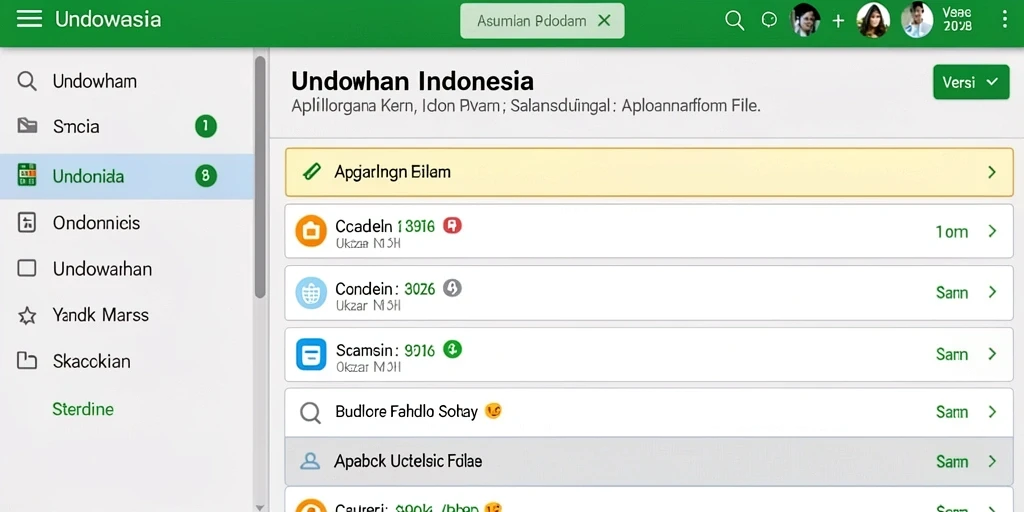Click the green Undoniala grid icon
Image resolution: width=1024 pixels, height=512 pixels.
click(27, 175)
